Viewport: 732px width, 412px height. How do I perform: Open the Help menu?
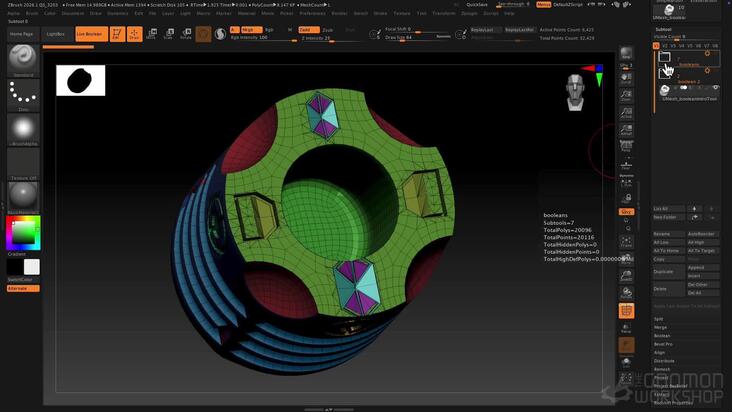point(509,14)
